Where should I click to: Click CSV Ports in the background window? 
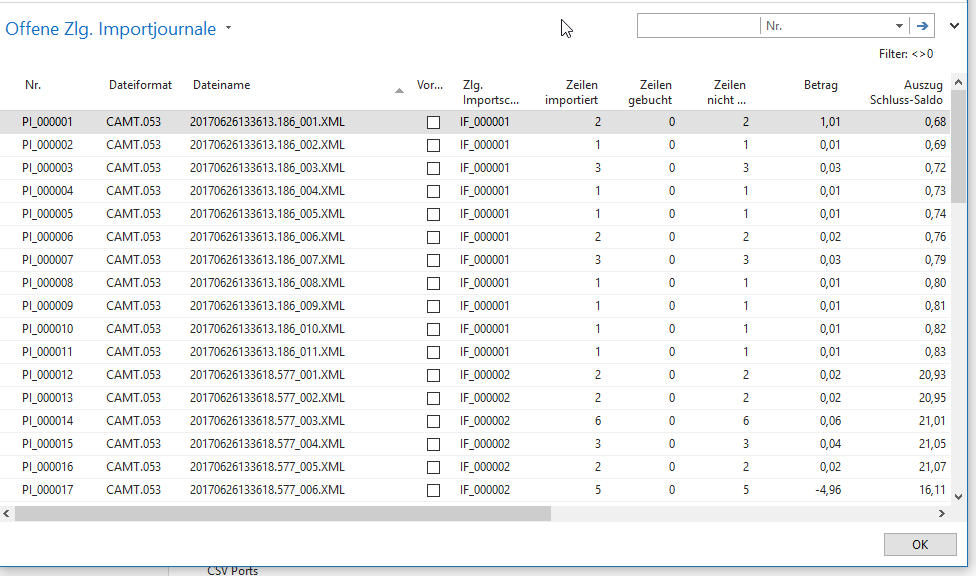(232, 570)
